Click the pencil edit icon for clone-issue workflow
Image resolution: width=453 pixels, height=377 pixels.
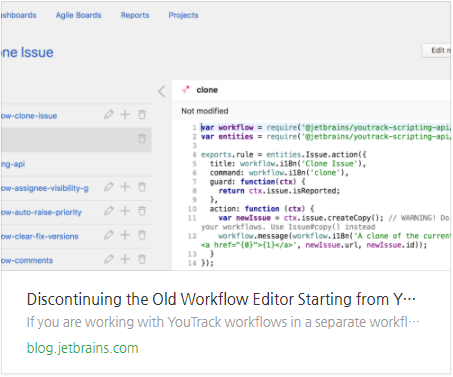109,115
